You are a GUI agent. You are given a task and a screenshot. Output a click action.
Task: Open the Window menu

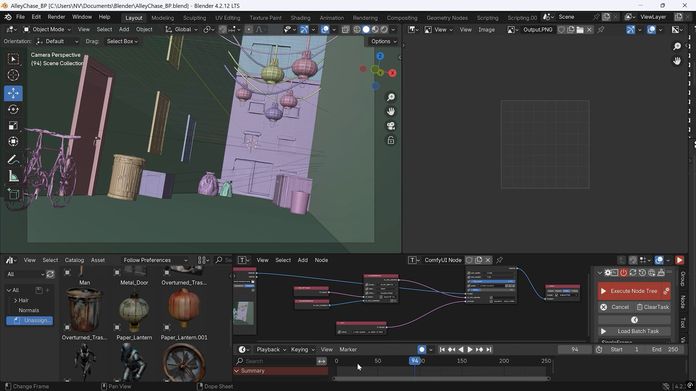coord(82,17)
